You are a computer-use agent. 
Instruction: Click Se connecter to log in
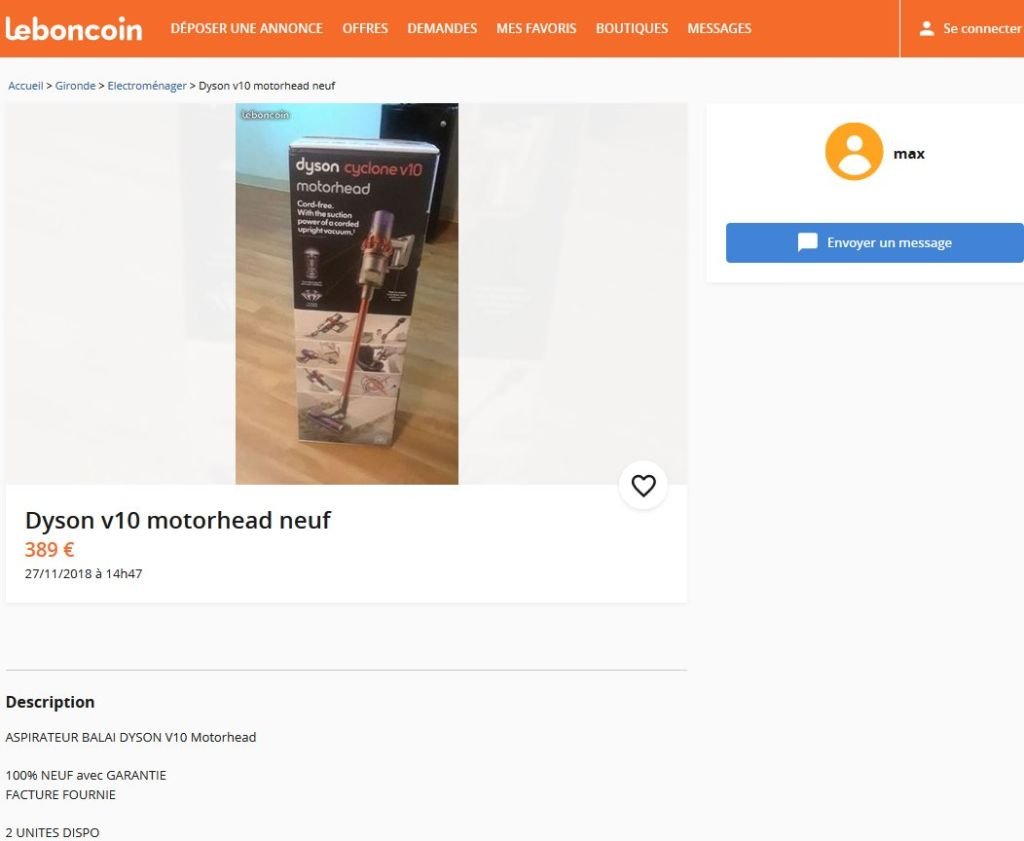coord(982,29)
